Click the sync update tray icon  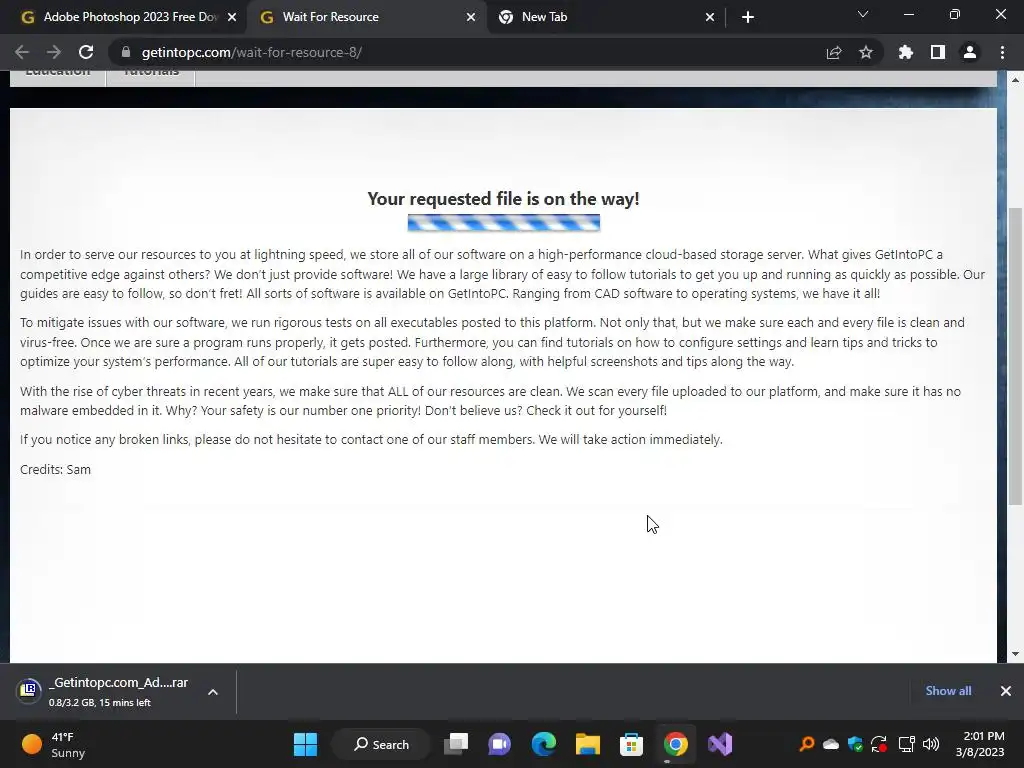coord(879,744)
